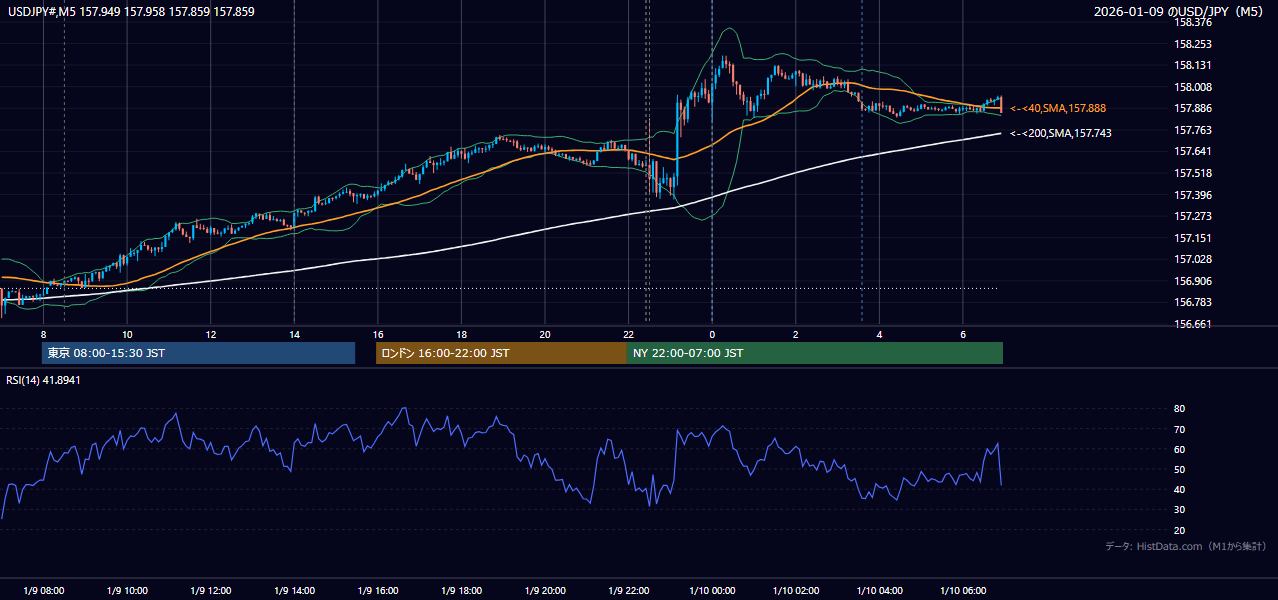Click price axis label 156.661

click(x=1193, y=324)
